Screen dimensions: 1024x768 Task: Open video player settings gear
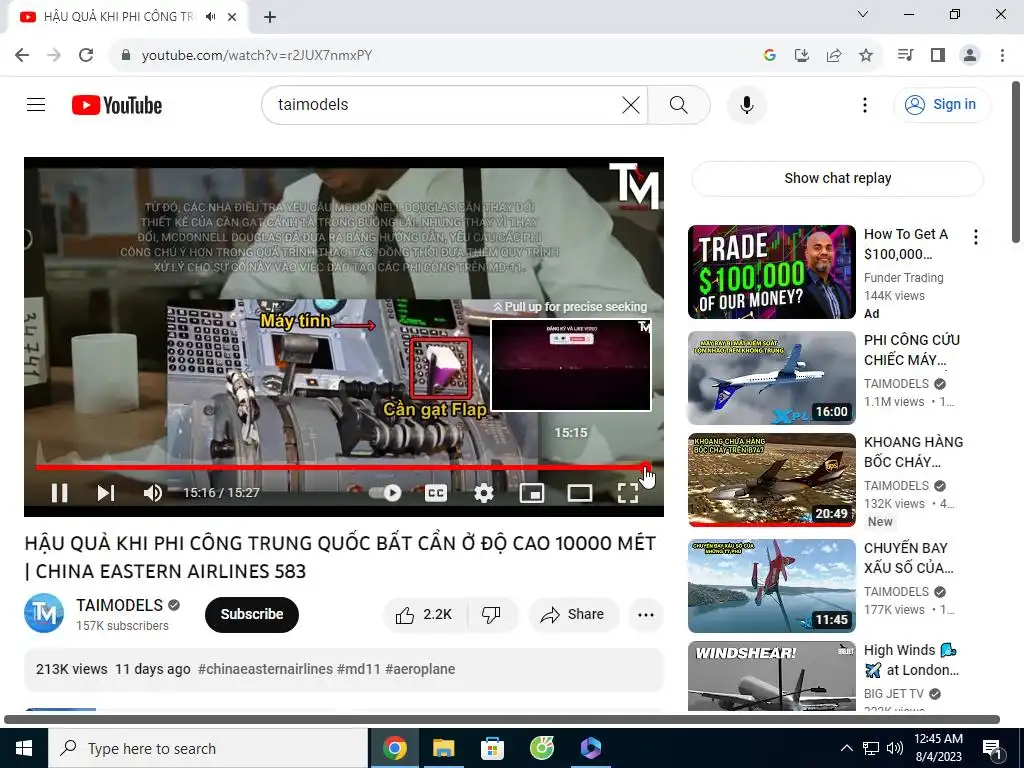pyautogui.click(x=483, y=493)
